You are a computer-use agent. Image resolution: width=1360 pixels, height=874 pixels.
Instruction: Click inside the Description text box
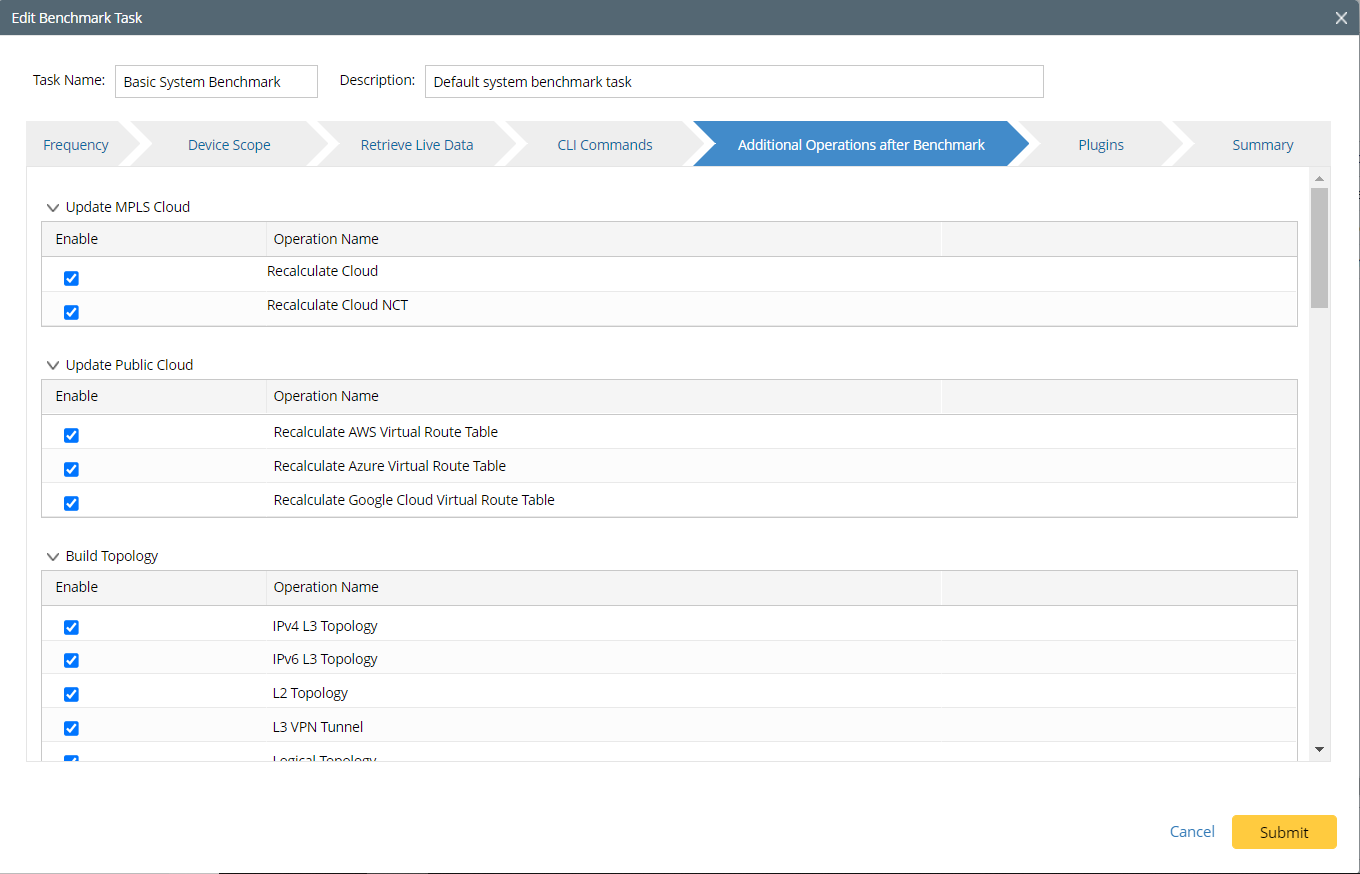734,81
